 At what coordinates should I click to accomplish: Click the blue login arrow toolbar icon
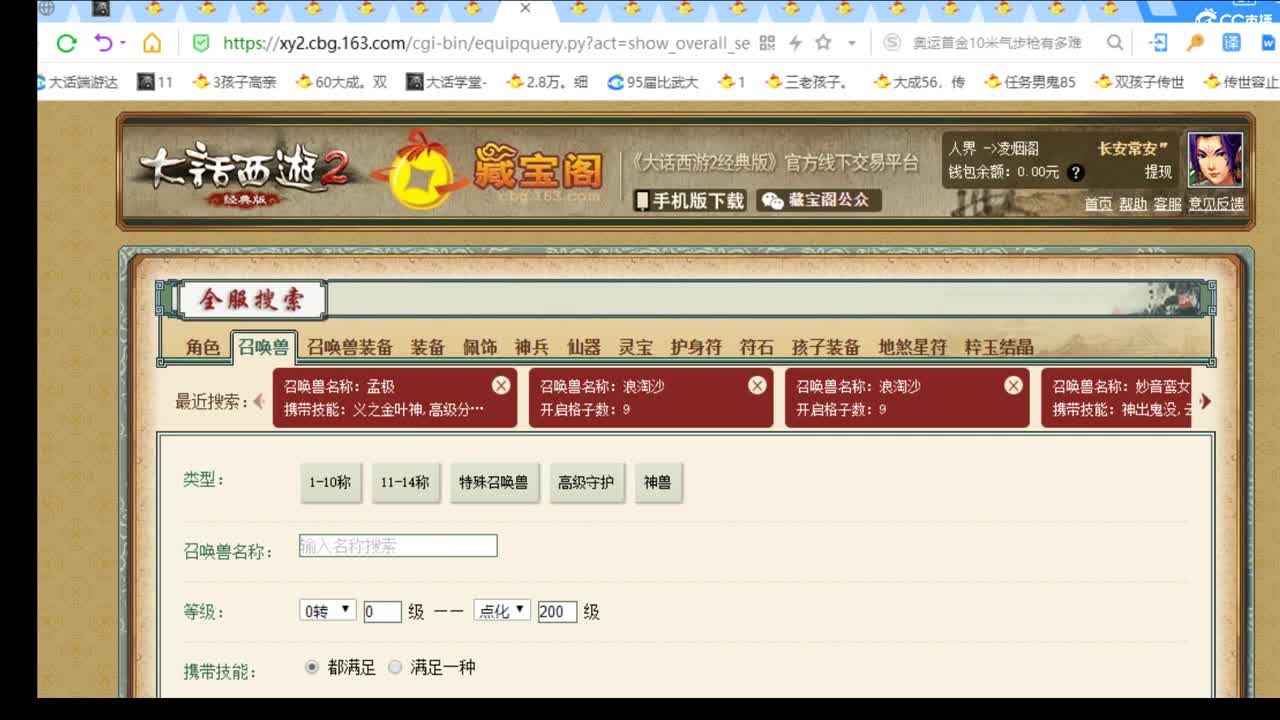[1159, 43]
